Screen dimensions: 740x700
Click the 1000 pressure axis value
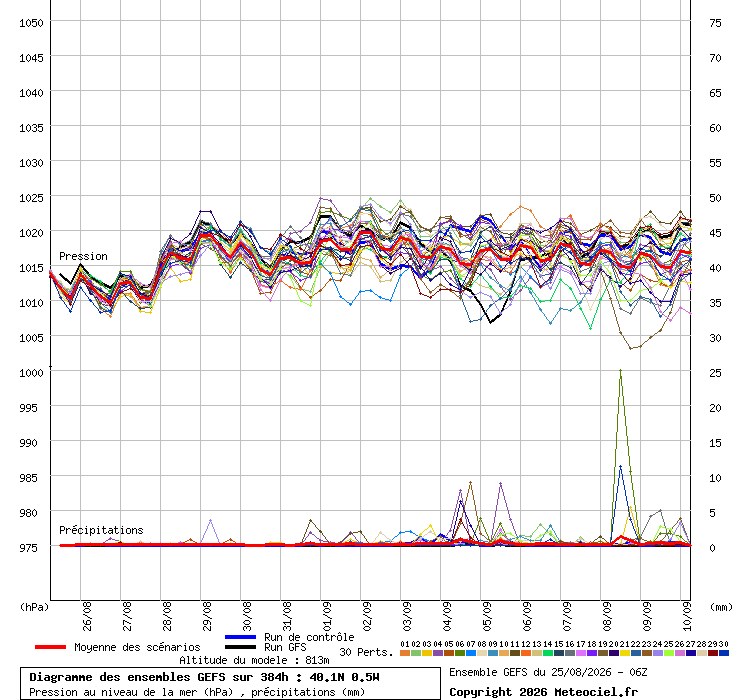[x=31, y=373]
